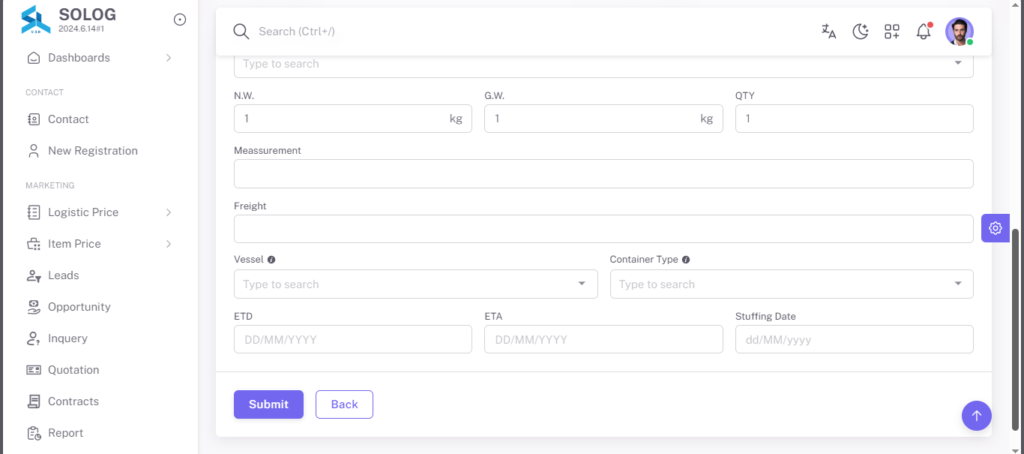Image resolution: width=1024 pixels, height=454 pixels.
Task: Expand the Dashboards menu
Action: click(x=99, y=57)
